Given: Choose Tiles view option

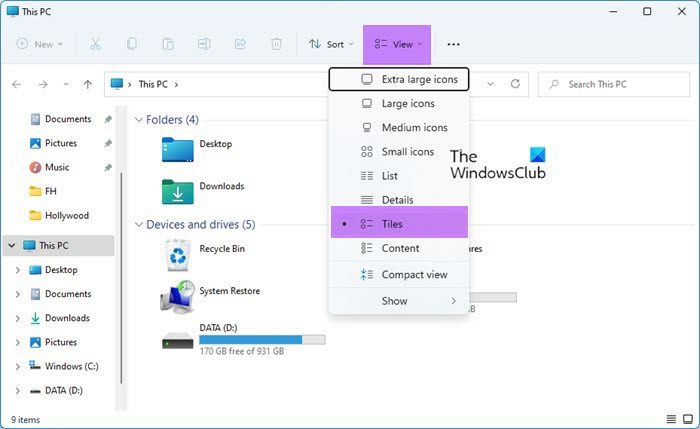Looking at the screenshot, I should tap(399, 224).
